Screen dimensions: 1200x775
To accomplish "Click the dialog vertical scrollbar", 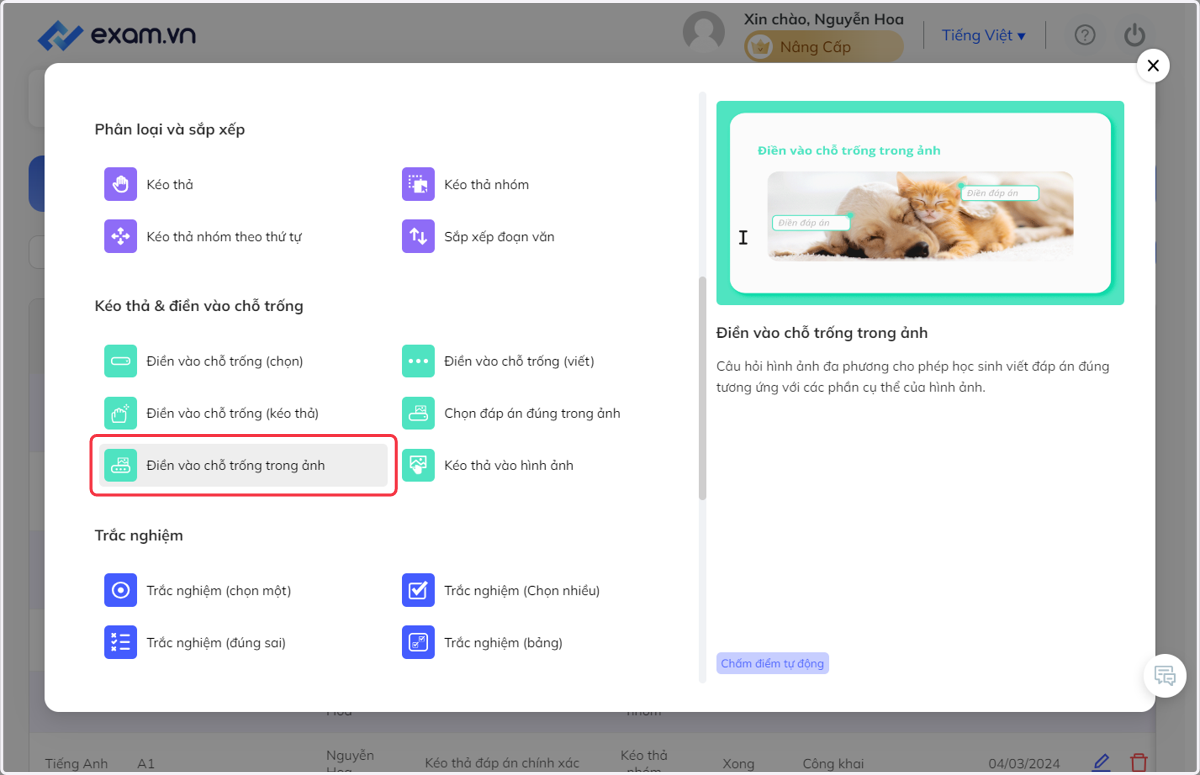I will (x=702, y=388).
